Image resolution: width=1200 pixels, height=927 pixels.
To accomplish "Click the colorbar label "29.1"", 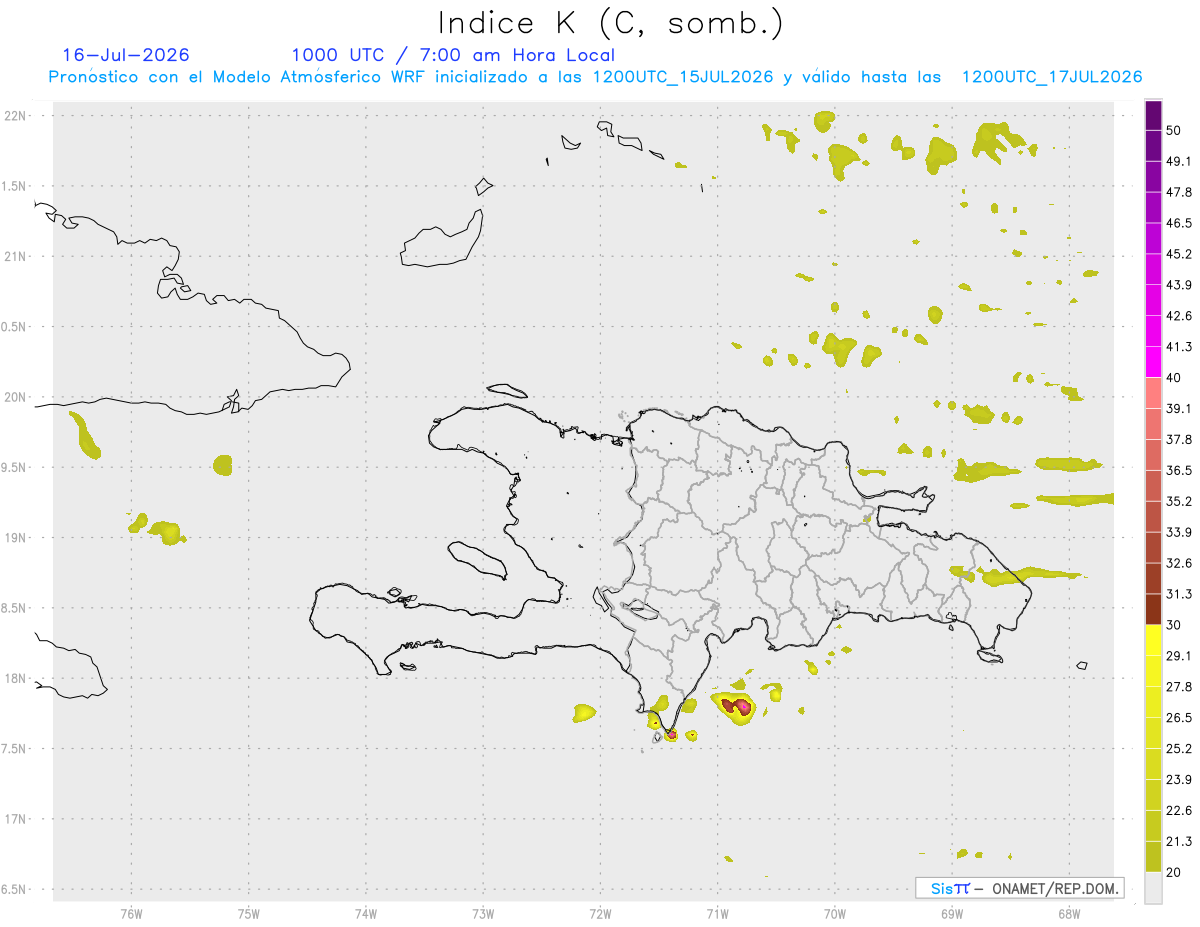I will click(x=1179, y=656).
